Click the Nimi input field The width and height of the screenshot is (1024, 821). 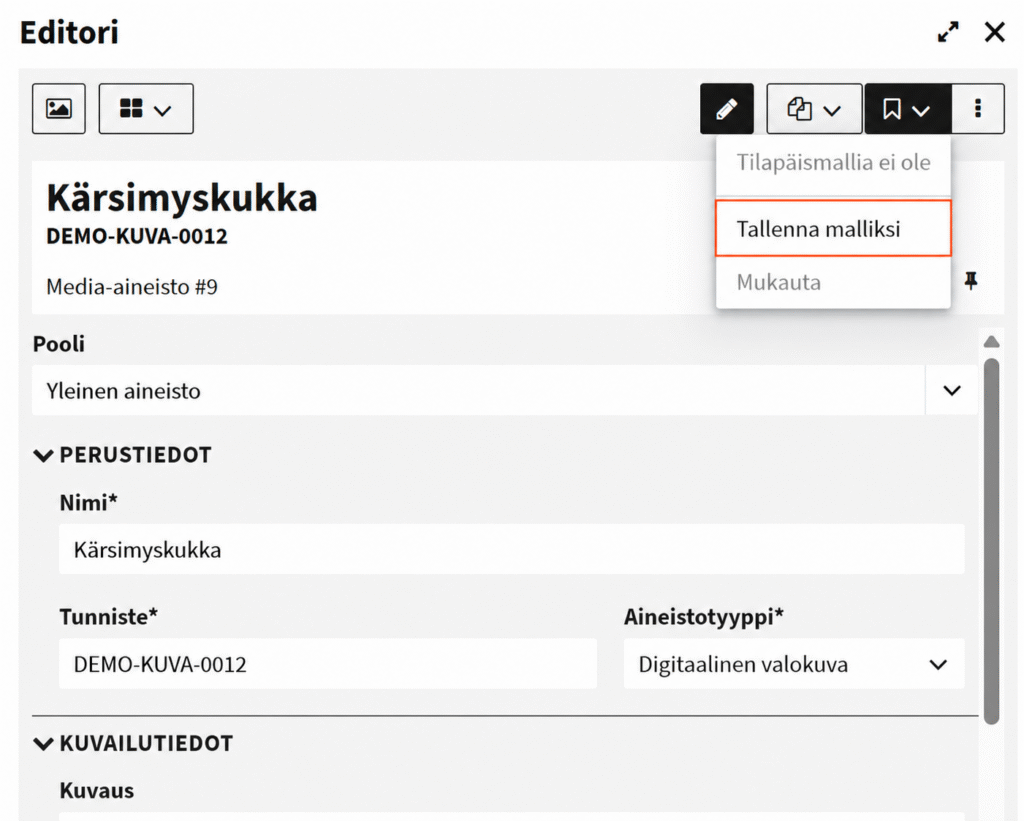tap(511, 549)
